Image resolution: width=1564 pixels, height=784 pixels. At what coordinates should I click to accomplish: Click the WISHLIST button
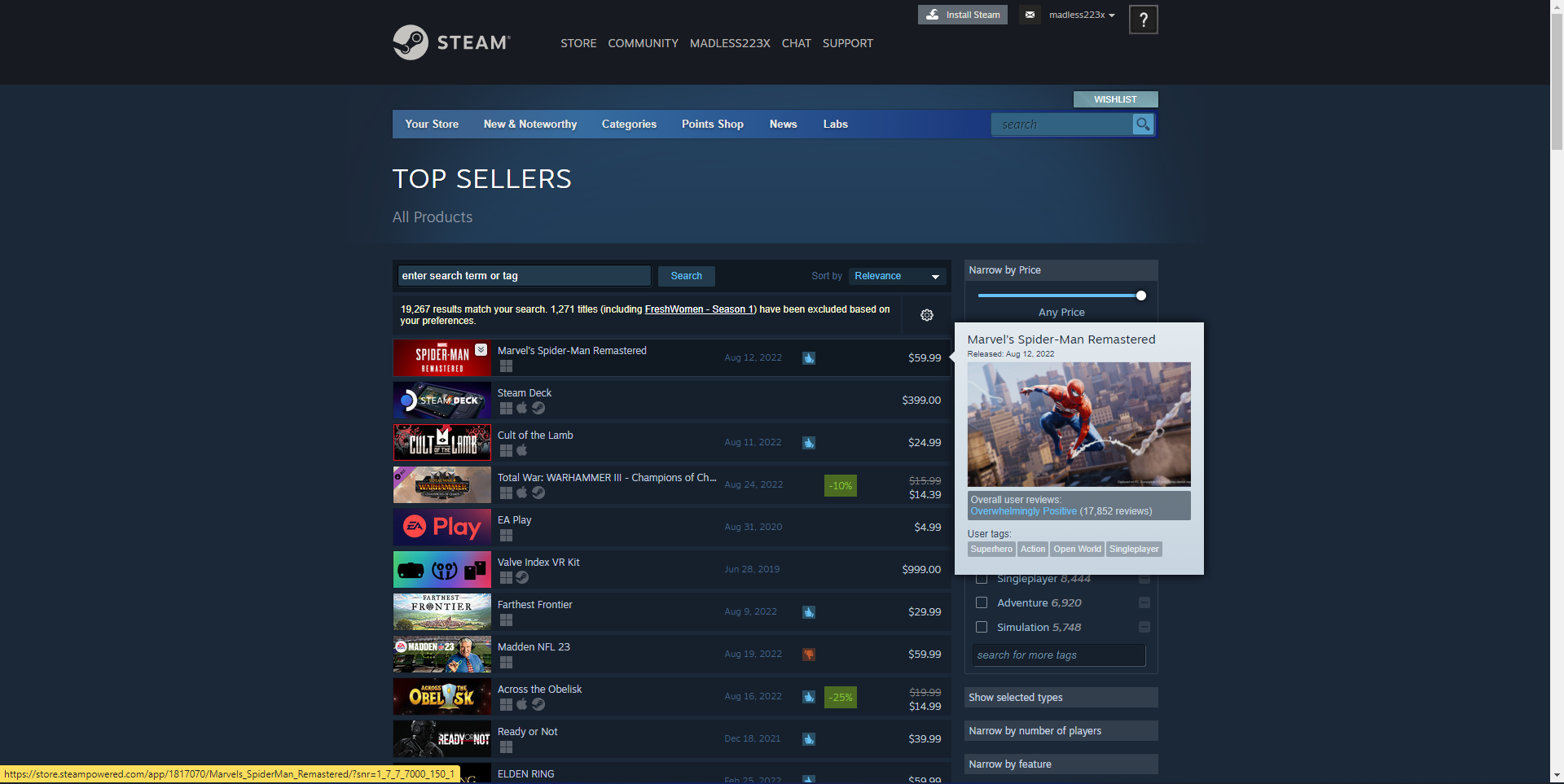(1114, 99)
